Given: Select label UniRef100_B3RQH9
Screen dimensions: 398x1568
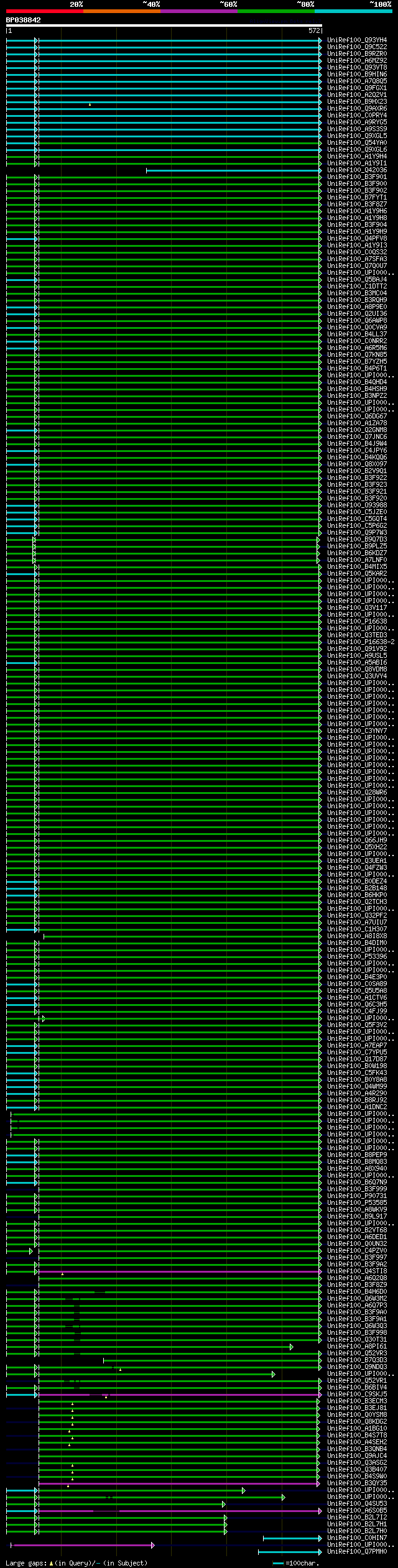Looking at the screenshot, I should [357, 300].
